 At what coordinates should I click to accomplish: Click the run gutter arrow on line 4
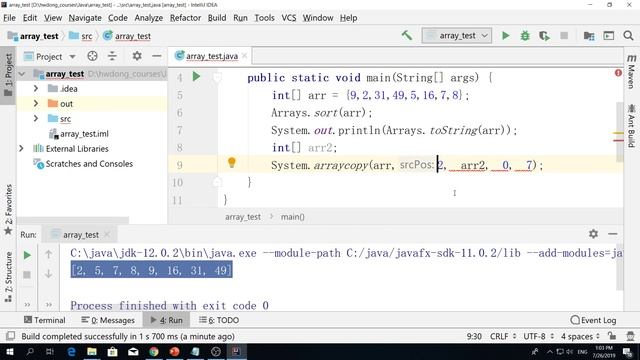(x=196, y=76)
